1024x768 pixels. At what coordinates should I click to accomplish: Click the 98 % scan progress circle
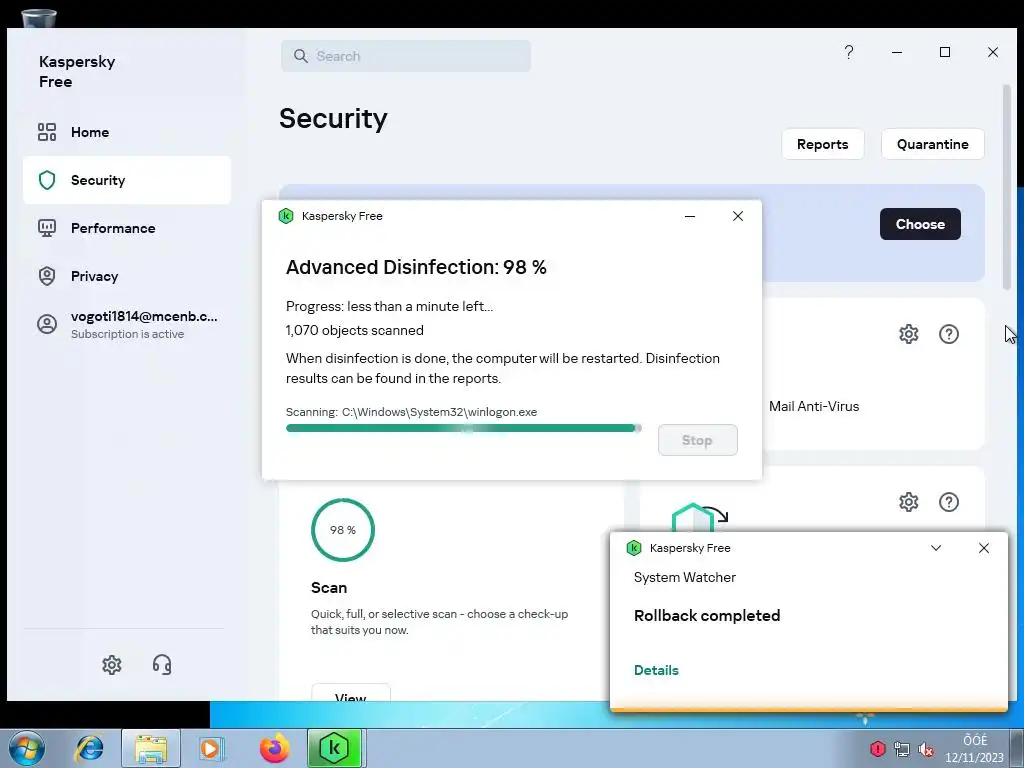[x=343, y=530]
